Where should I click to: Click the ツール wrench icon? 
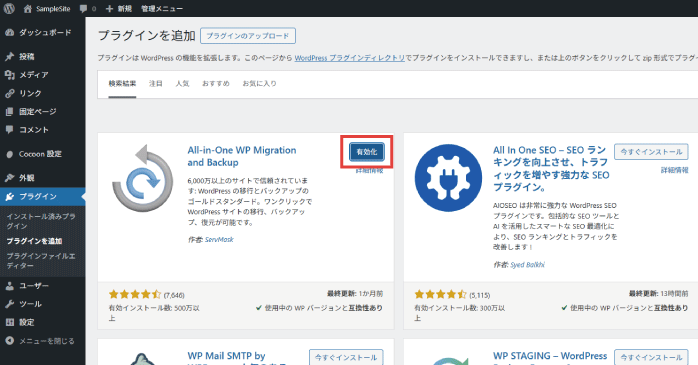point(9,304)
